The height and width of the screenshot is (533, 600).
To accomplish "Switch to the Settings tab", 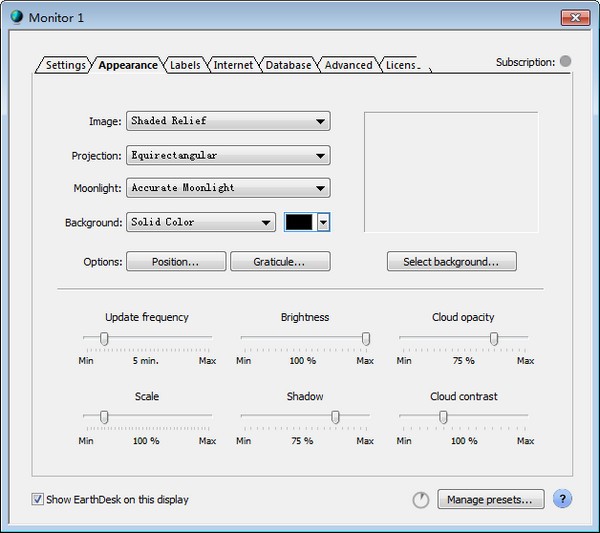I will click(x=65, y=65).
